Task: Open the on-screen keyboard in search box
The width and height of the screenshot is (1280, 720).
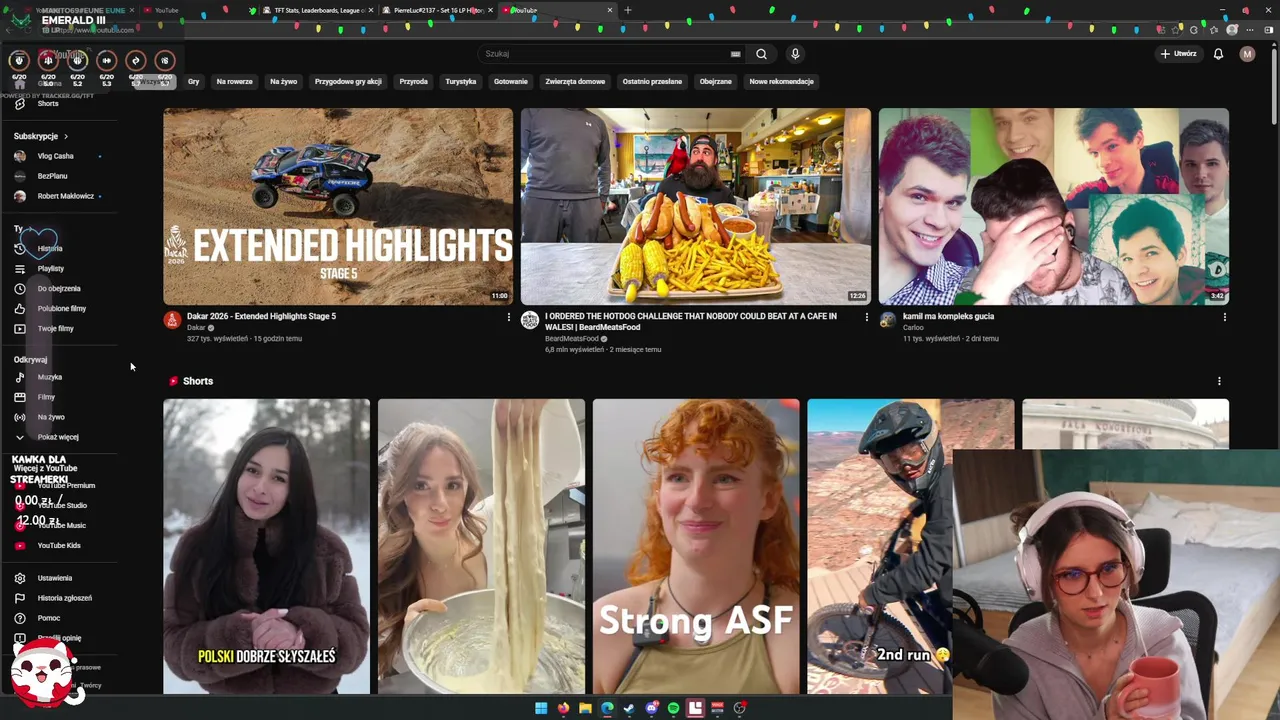Action: click(735, 54)
